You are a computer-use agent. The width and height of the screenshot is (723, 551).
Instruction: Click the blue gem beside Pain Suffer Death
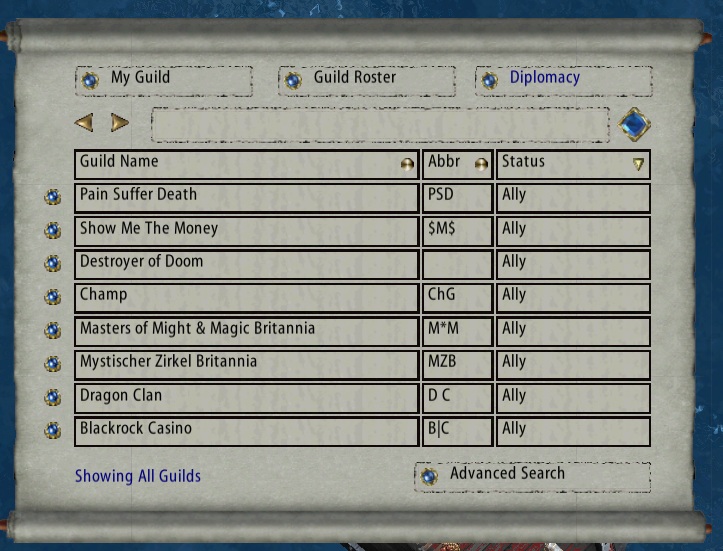(53, 197)
